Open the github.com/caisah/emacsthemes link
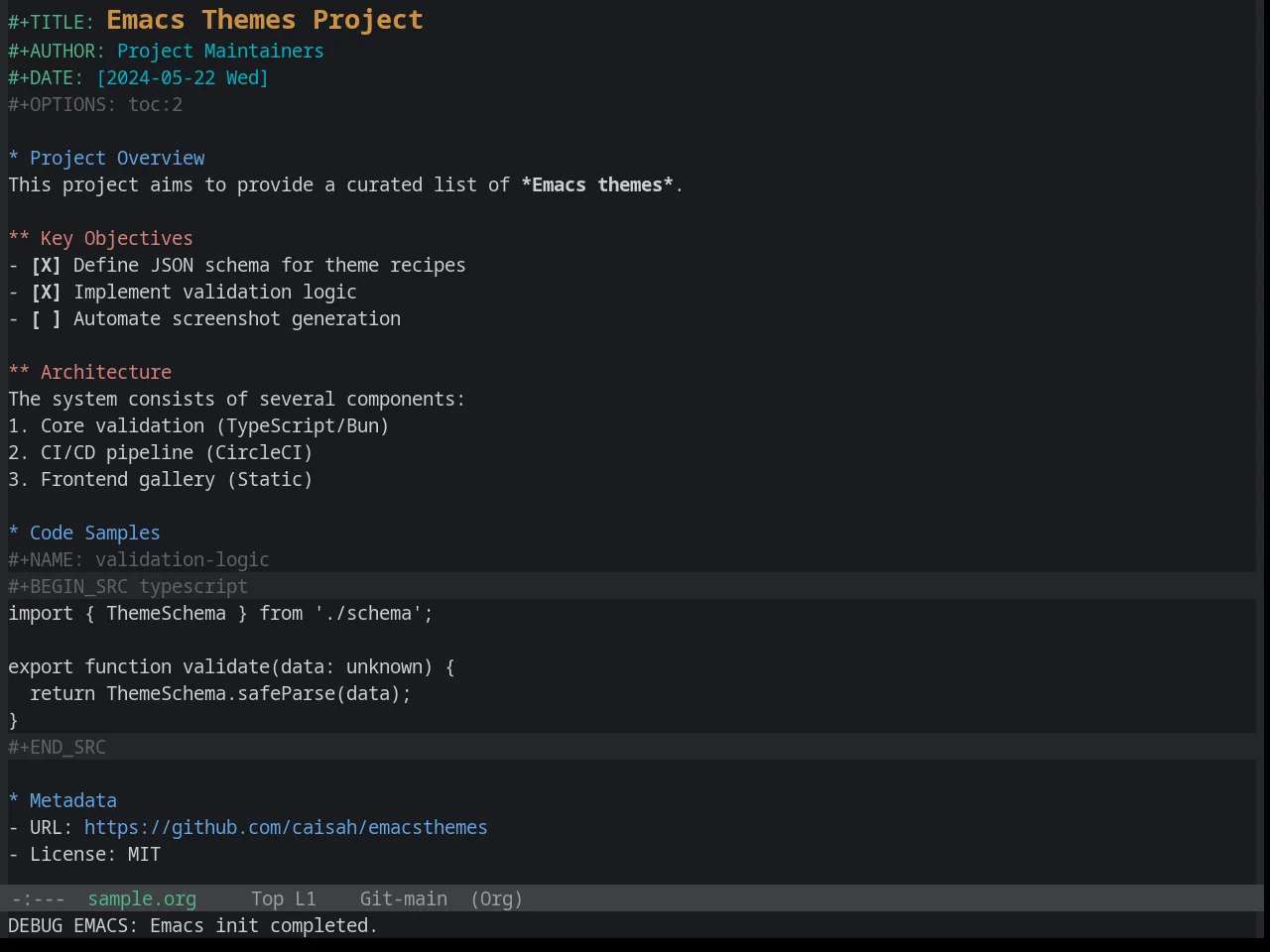The image size is (1270, 952). coord(286,828)
